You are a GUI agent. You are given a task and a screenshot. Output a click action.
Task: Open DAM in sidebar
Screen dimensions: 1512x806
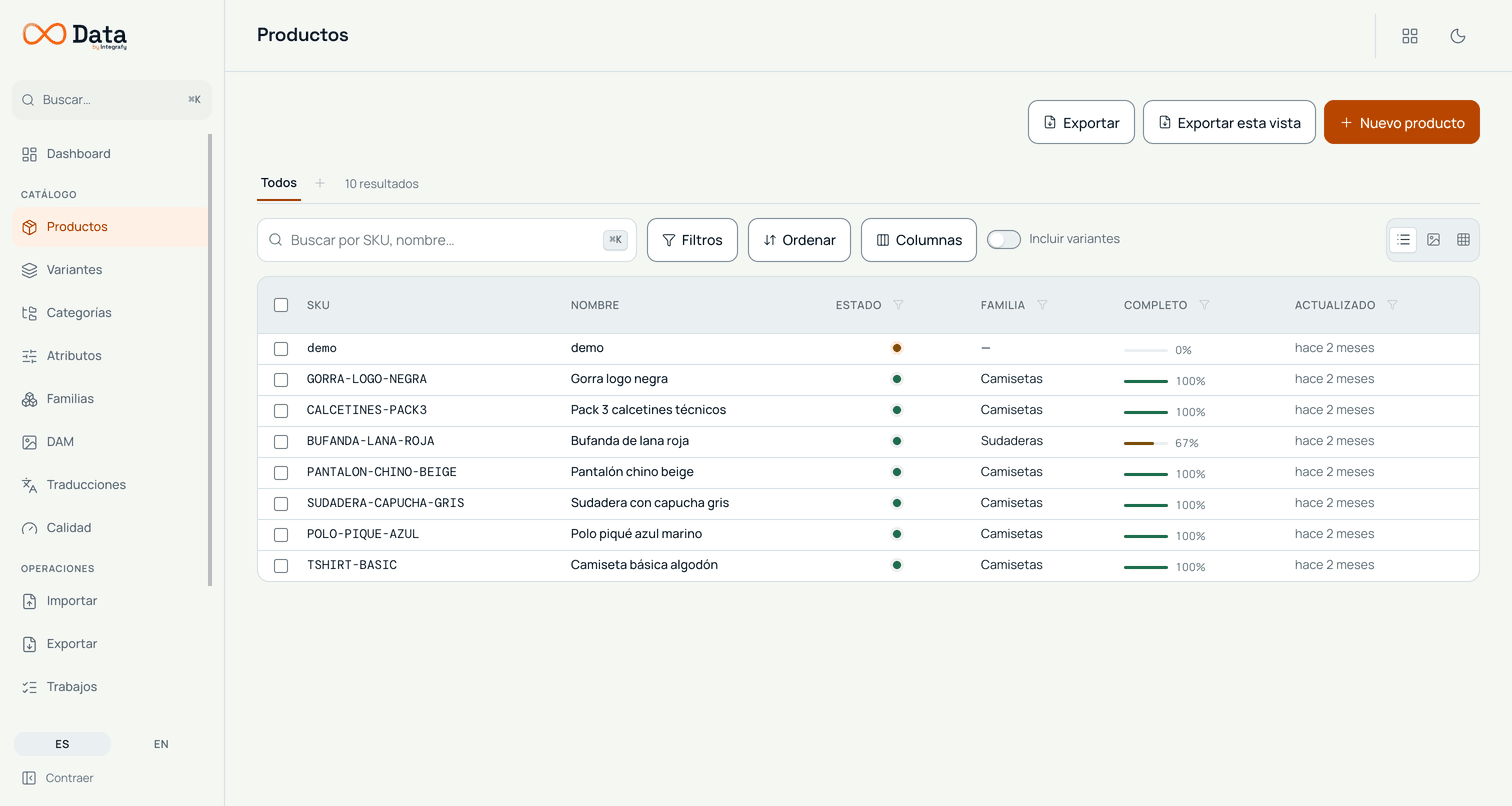(110, 442)
